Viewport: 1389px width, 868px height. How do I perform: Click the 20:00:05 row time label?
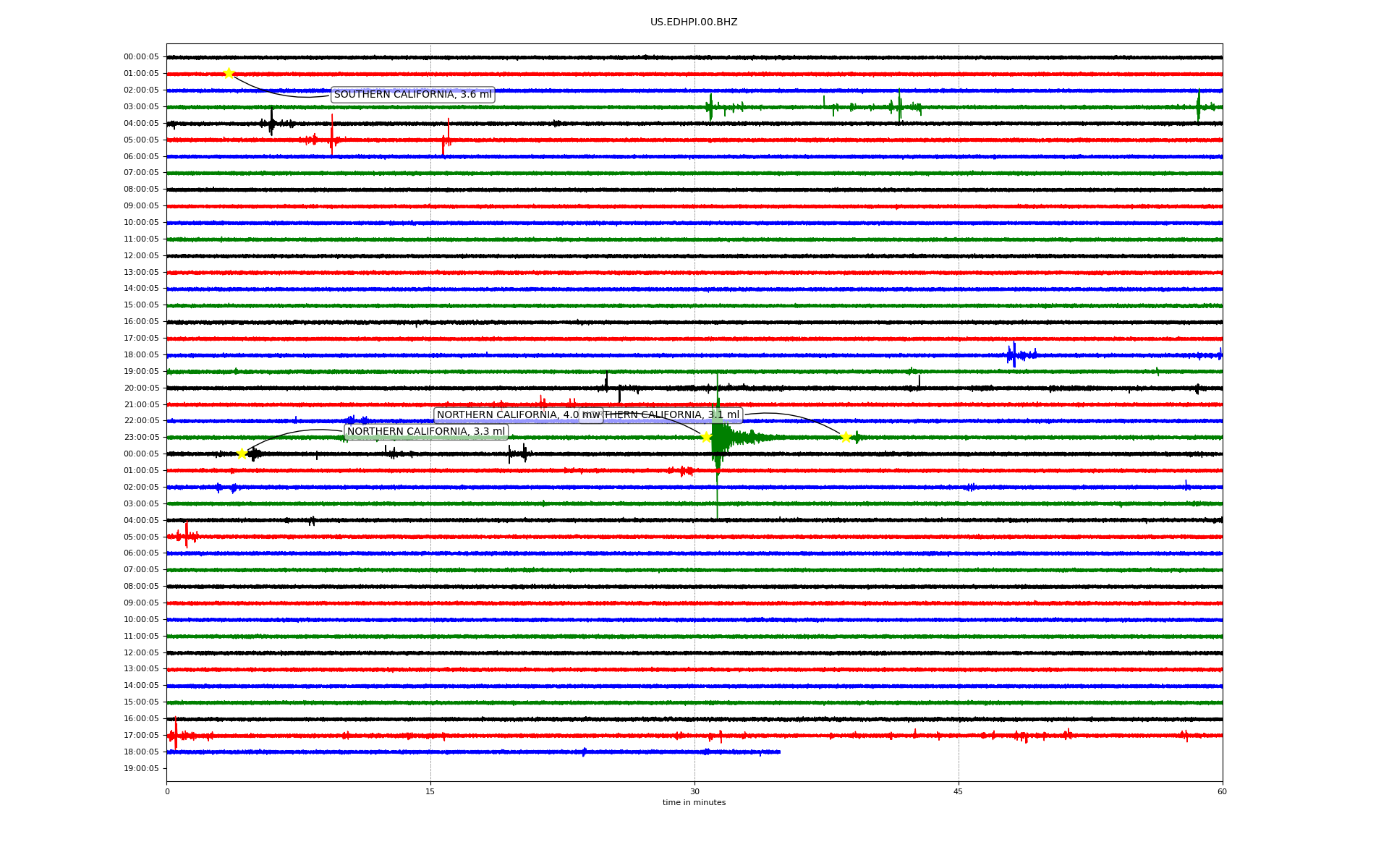tap(141, 388)
